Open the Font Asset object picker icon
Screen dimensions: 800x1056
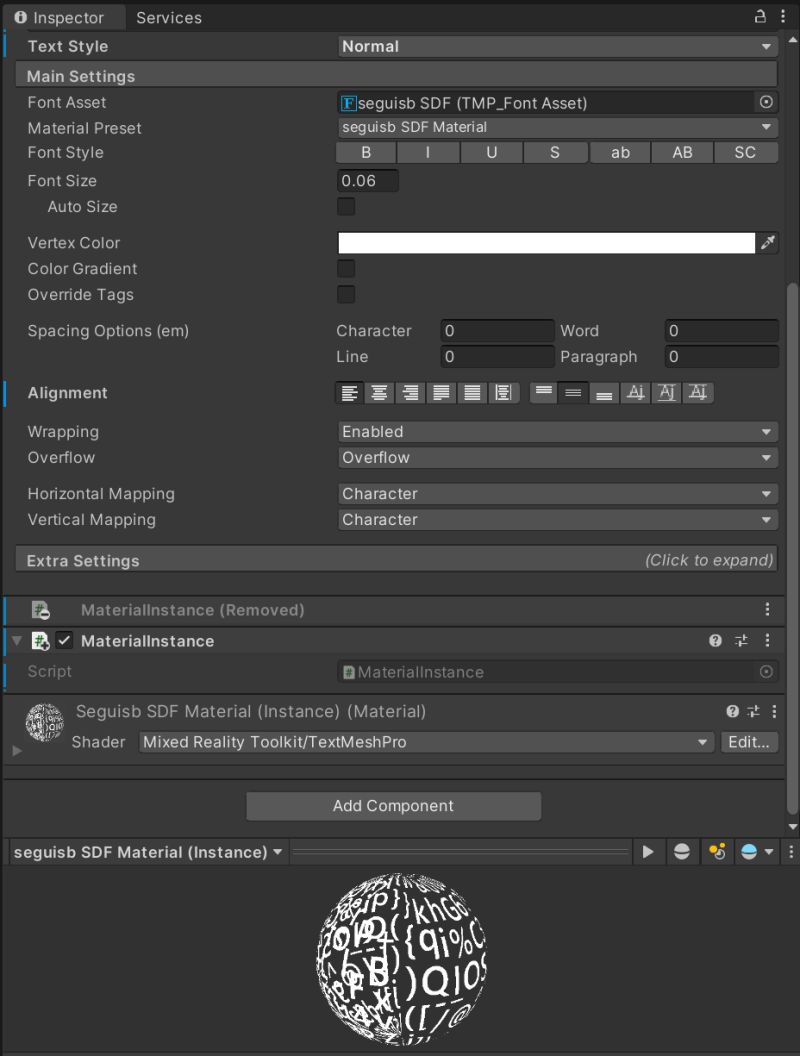click(766, 102)
